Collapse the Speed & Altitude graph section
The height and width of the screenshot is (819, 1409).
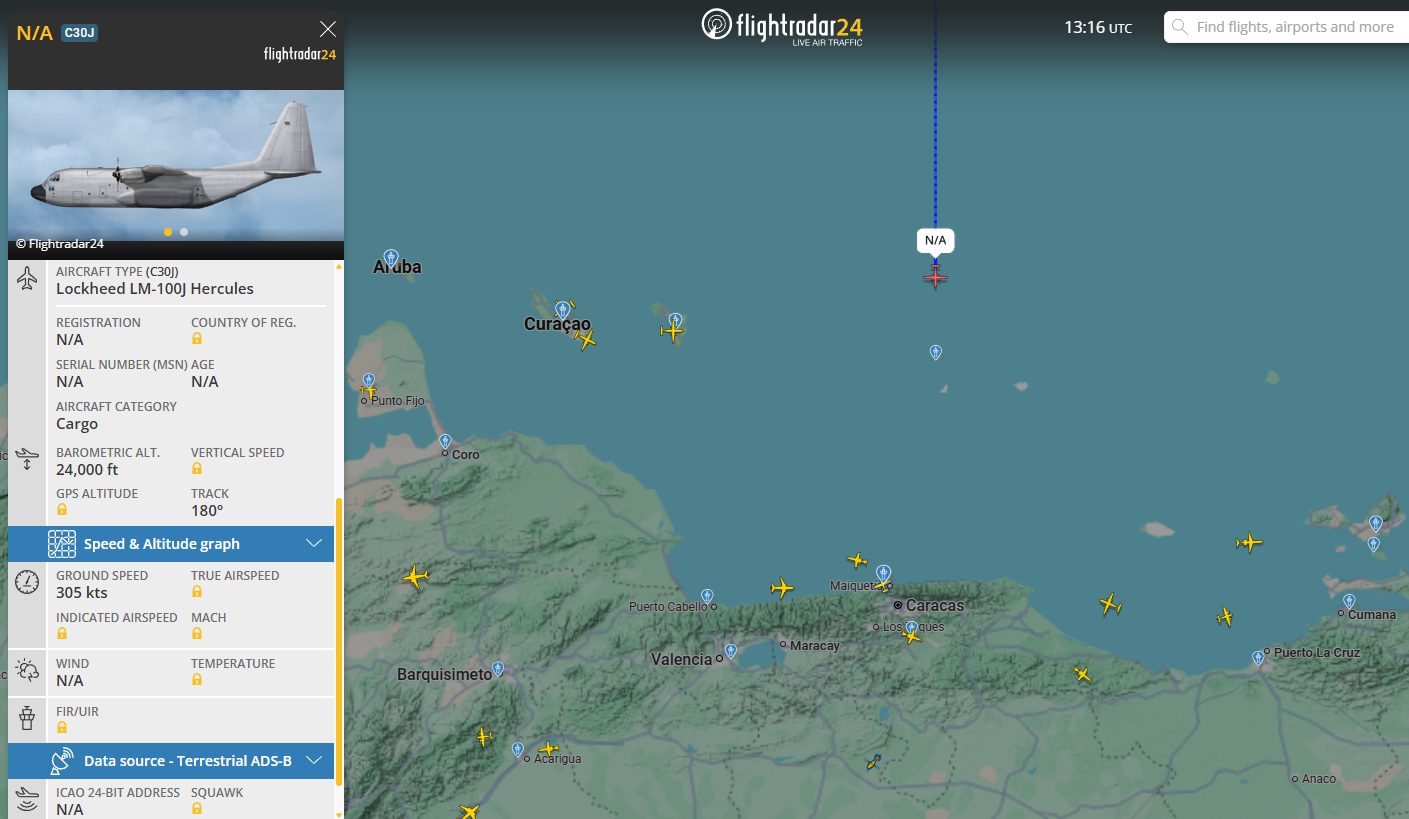click(314, 544)
